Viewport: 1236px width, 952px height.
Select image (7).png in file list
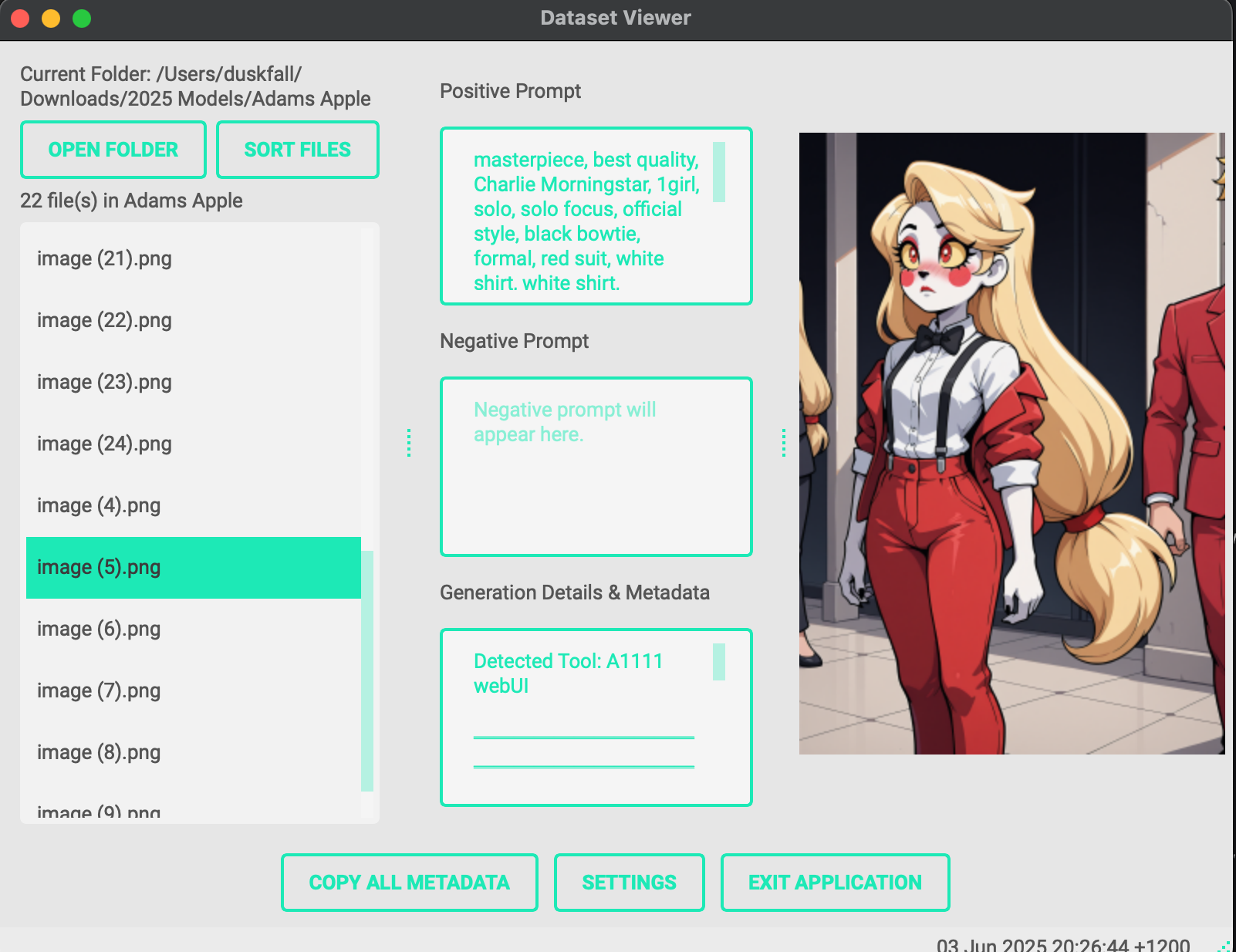(194, 690)
